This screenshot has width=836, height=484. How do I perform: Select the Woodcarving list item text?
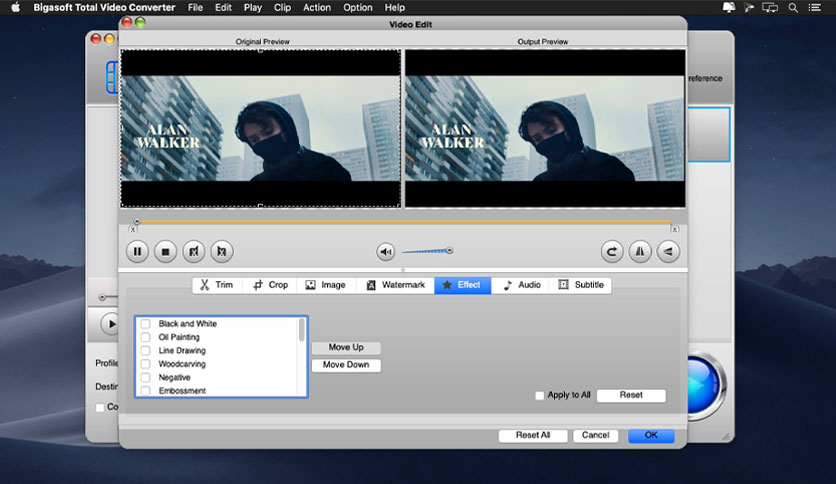pos(182,364)
